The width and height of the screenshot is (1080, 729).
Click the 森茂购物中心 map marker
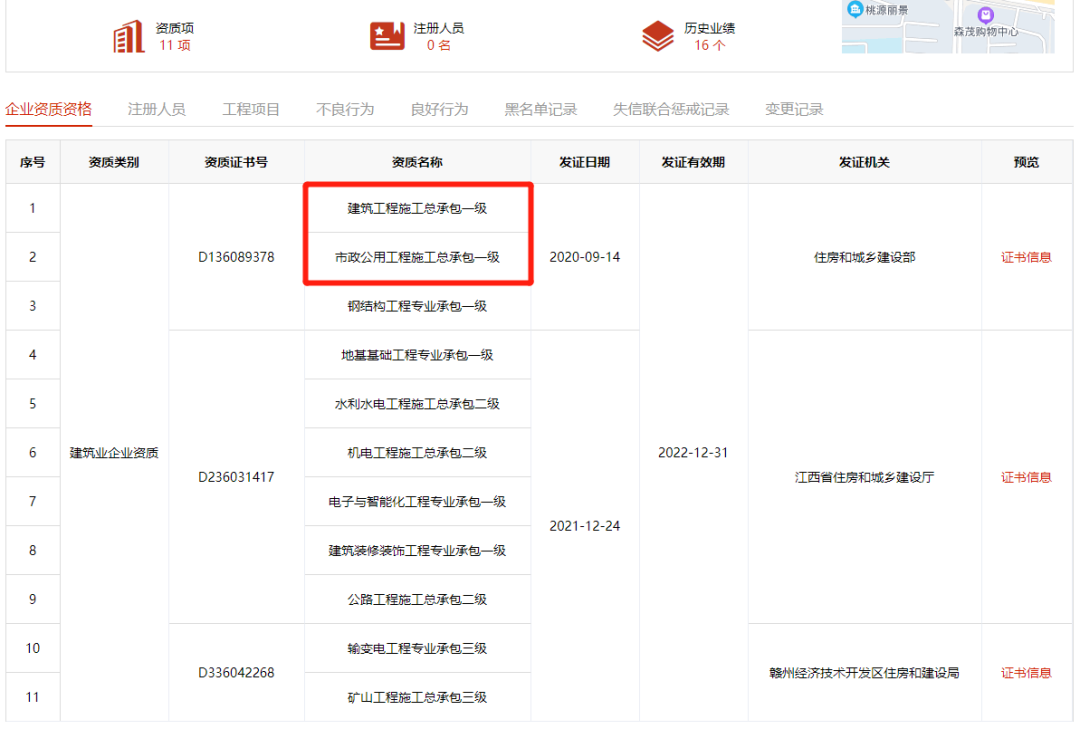click(x=985, y=16)
